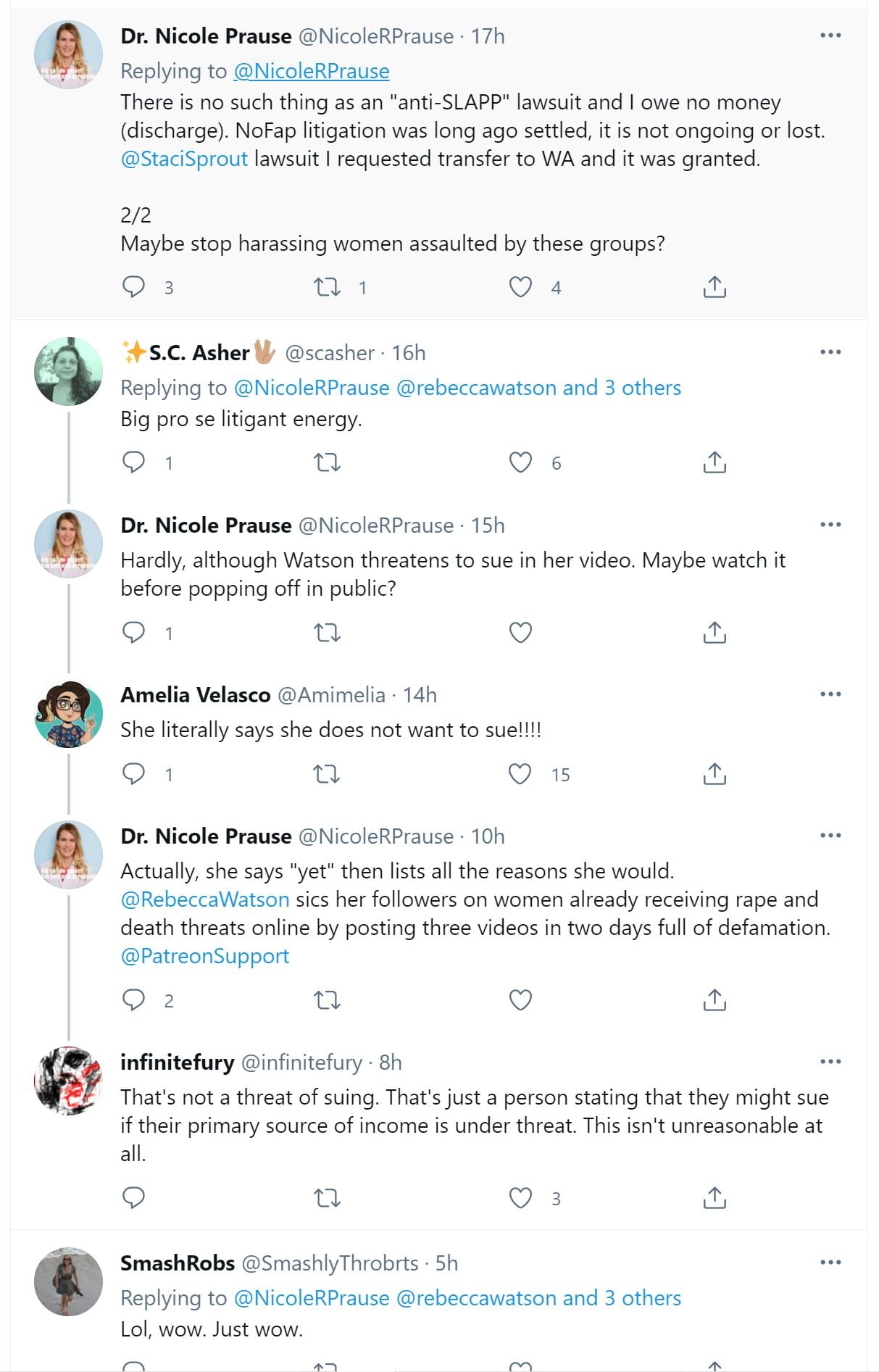Open more options on the SmashRobs tweet
The image size is (879, 1372).
click(830, 1263)
